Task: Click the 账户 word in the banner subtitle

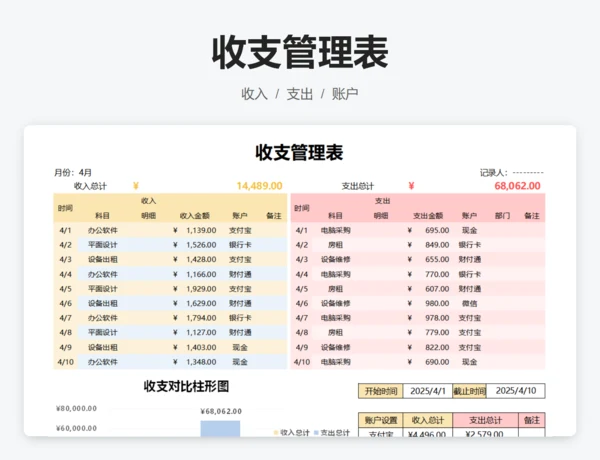Action: coord(345,94)
